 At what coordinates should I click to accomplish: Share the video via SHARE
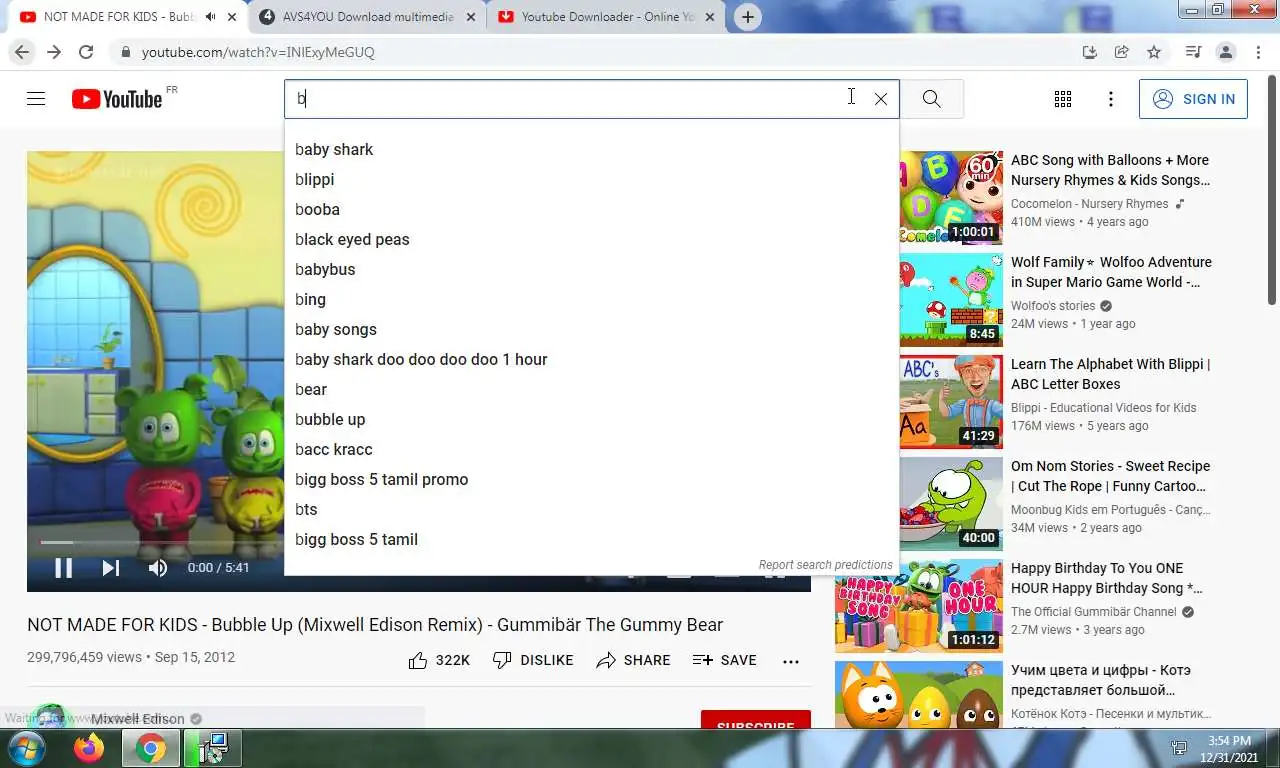633,660
